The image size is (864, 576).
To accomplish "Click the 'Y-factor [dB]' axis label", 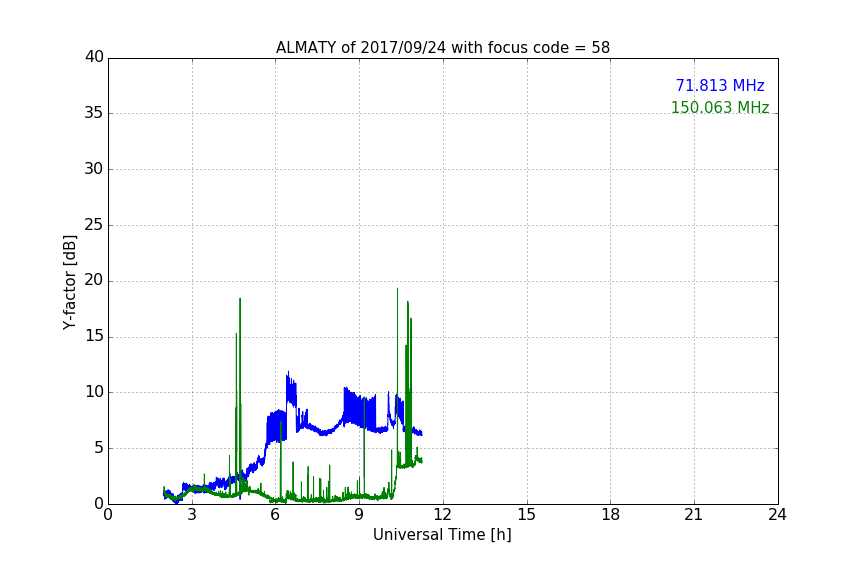I will (69, 282).
